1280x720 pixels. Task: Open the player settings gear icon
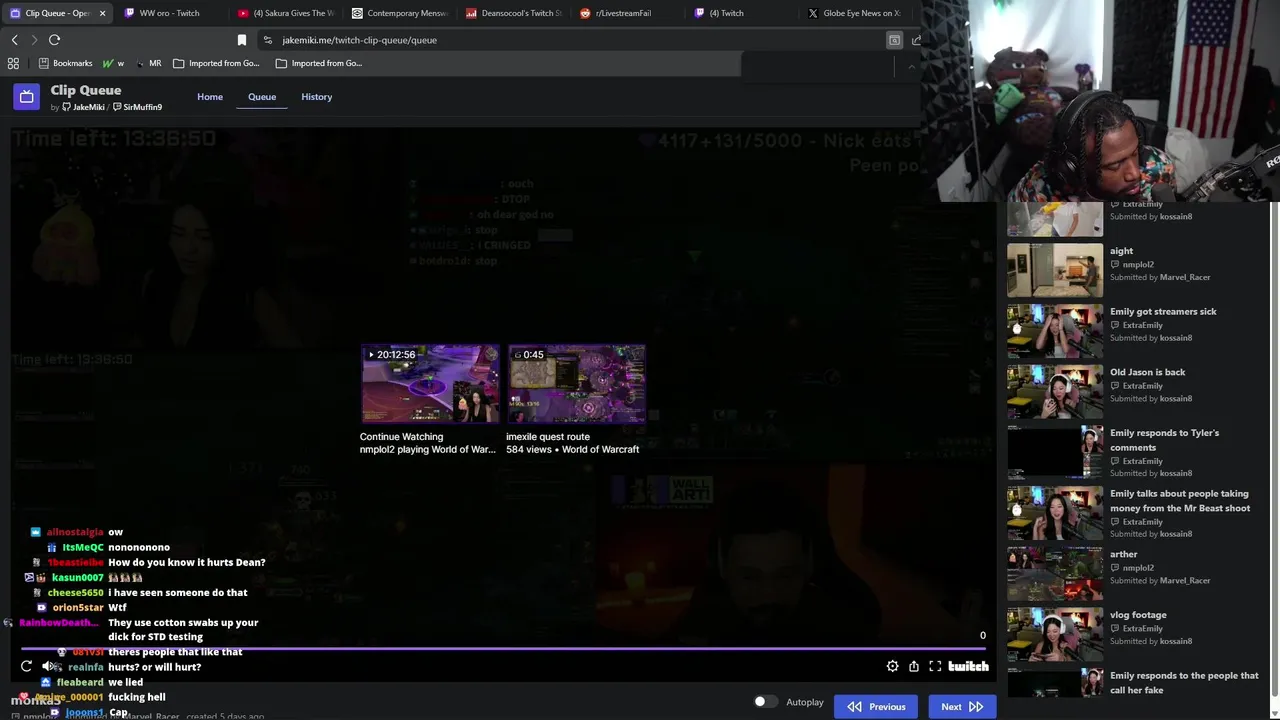tap(893, 666)
